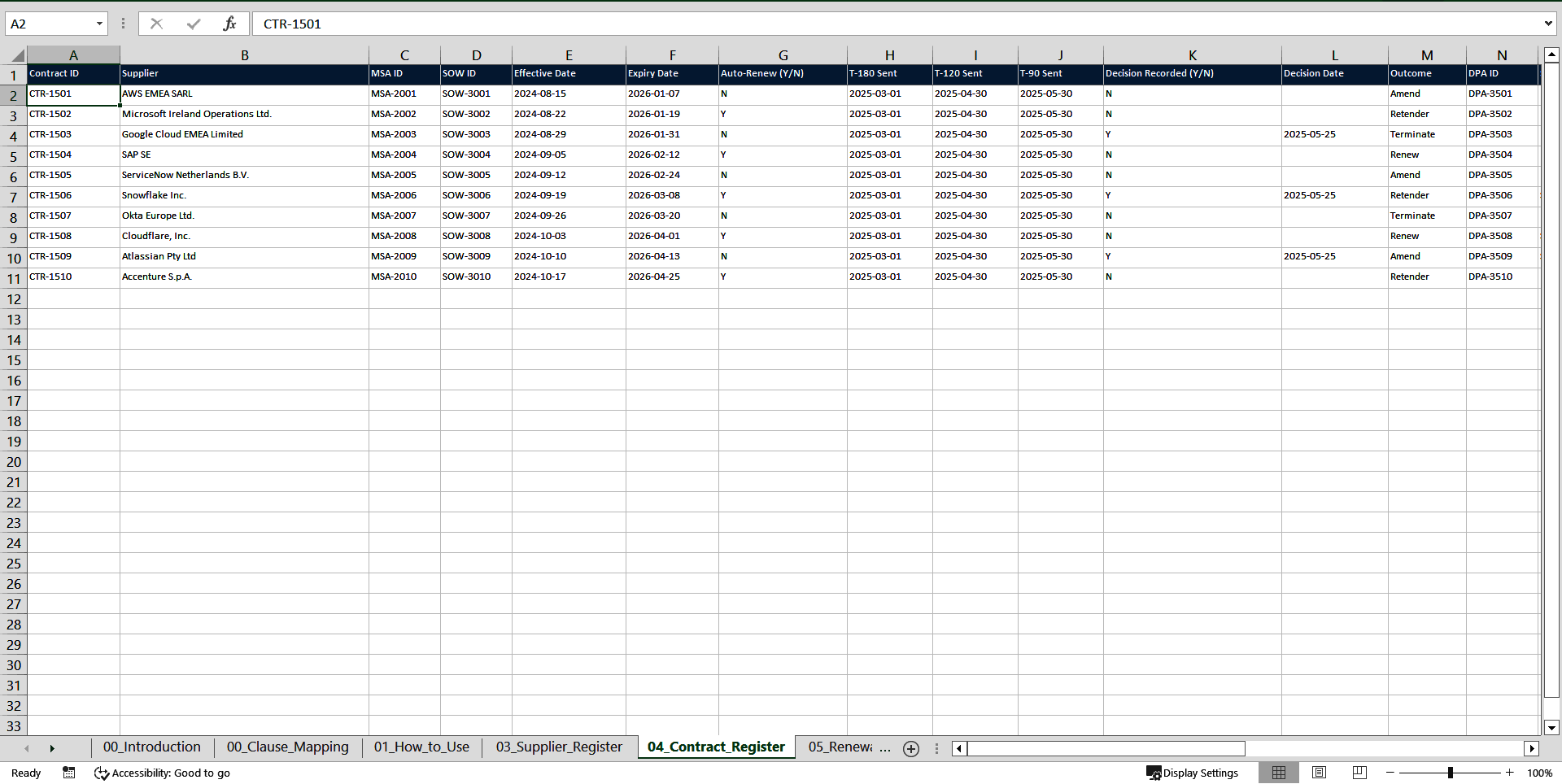Open zoom dialog via 100% label

pyautogui.click(x=1539, y=773)
